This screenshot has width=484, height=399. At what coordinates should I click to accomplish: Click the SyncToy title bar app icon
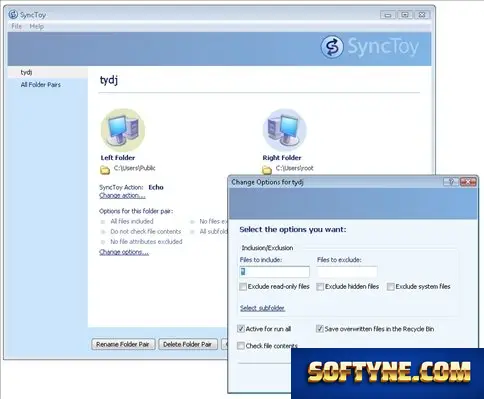point(13,14)
